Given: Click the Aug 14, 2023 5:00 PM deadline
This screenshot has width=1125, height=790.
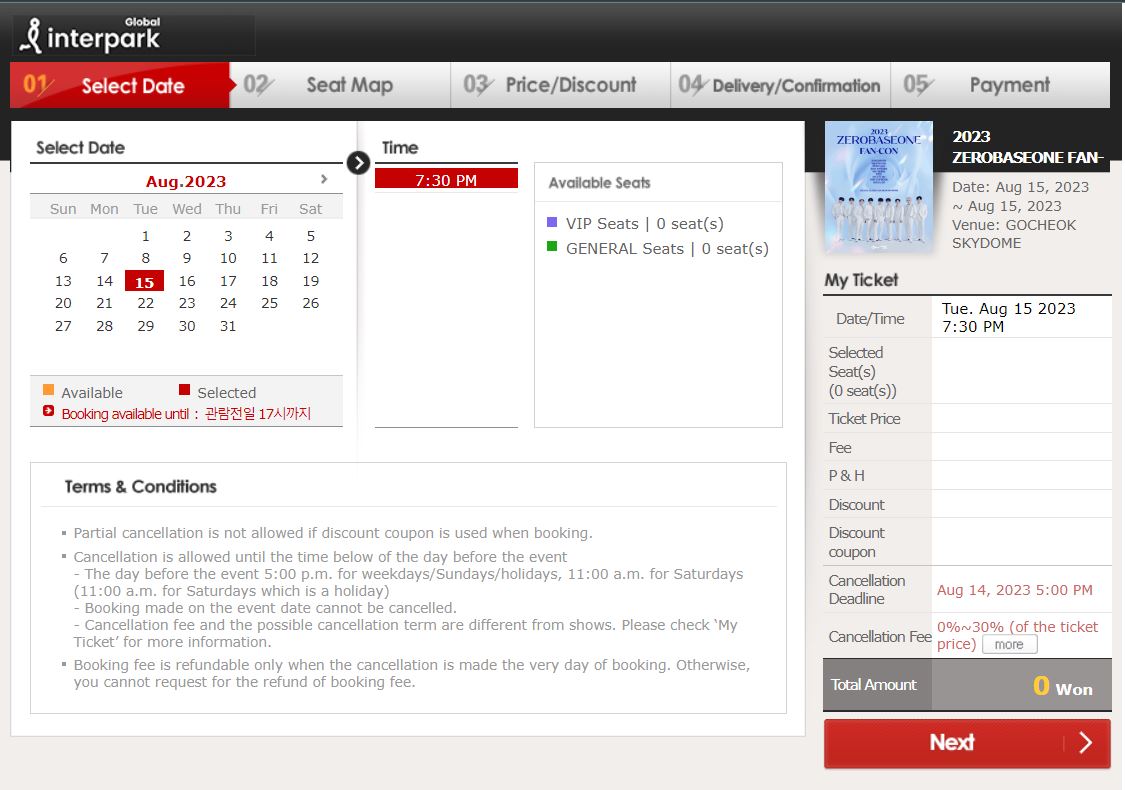Looking at the screenshot, I should [x=1015, y=590].
